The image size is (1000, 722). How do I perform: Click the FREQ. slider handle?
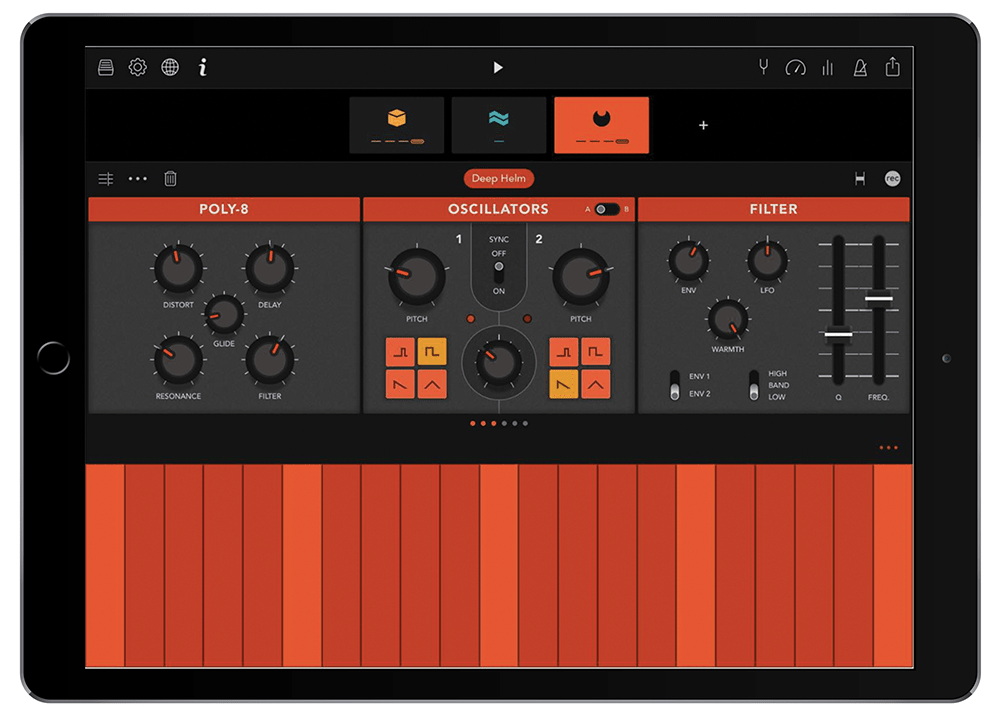click(x=879, y=298)
